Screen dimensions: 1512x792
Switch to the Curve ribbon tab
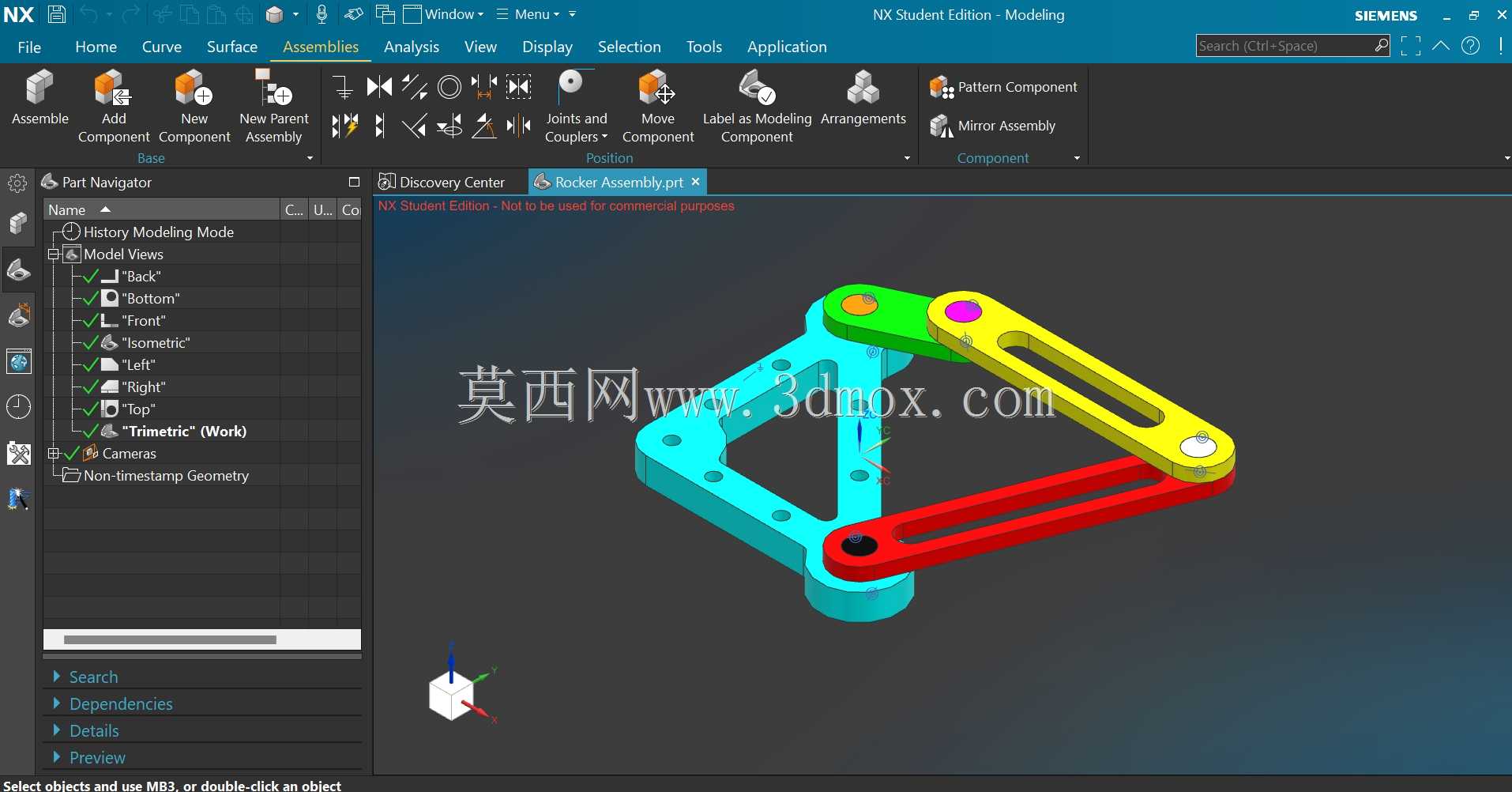pyautogui.click(x=162, y=47)
